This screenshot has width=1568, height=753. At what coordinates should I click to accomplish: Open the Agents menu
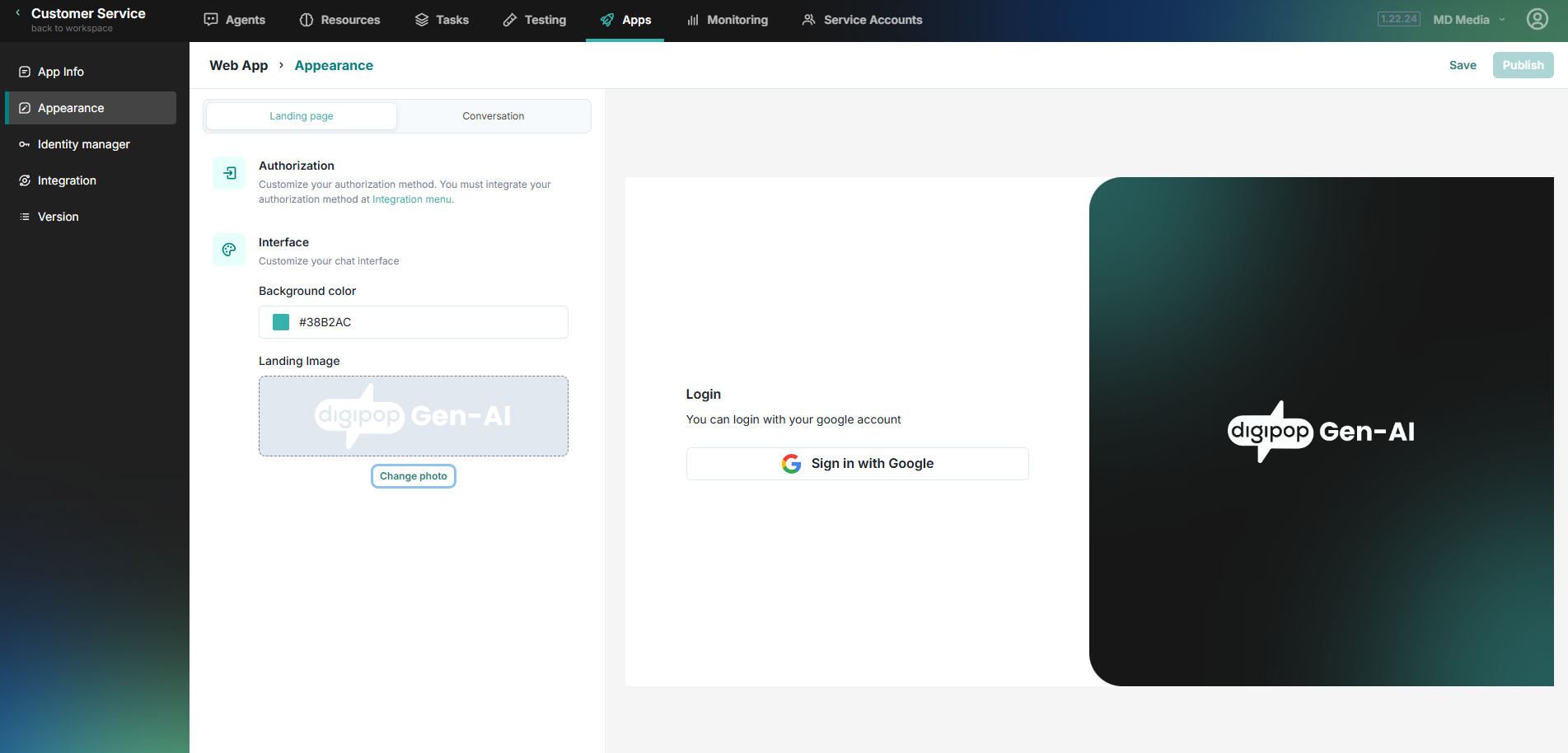[x=235, y=20]
